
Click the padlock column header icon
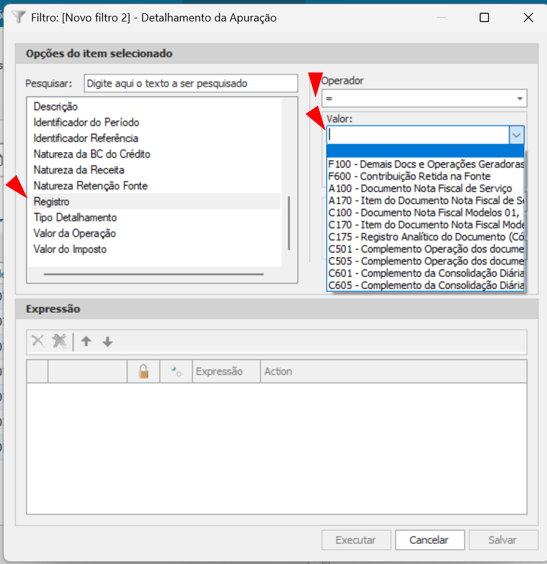click(143, 371)
